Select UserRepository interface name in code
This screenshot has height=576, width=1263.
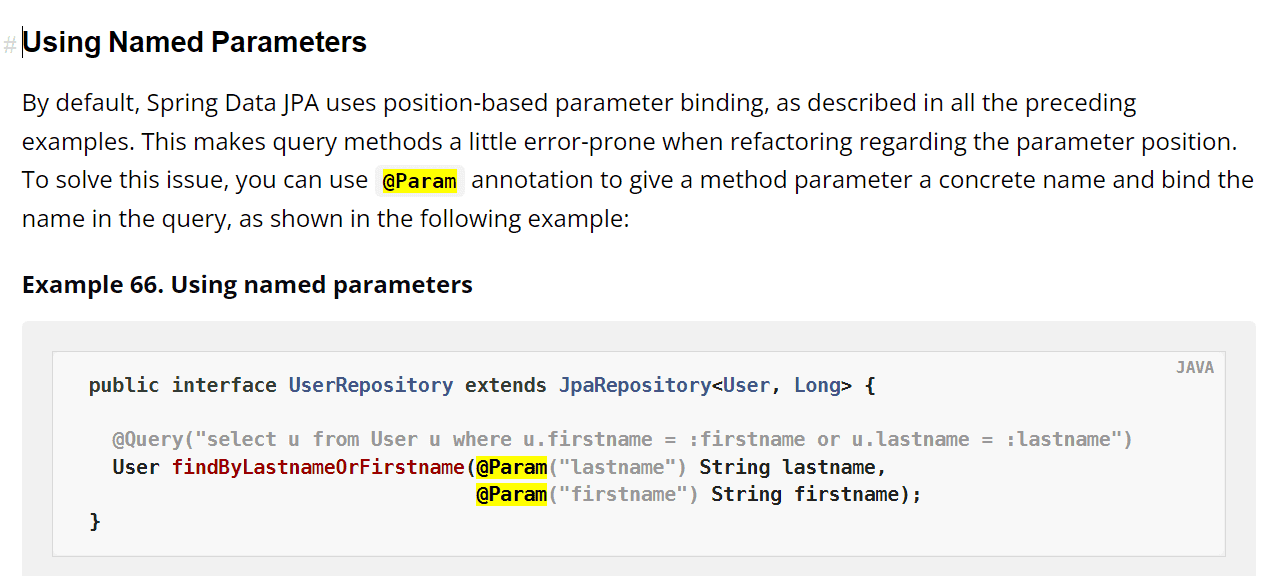click(371, 385)
